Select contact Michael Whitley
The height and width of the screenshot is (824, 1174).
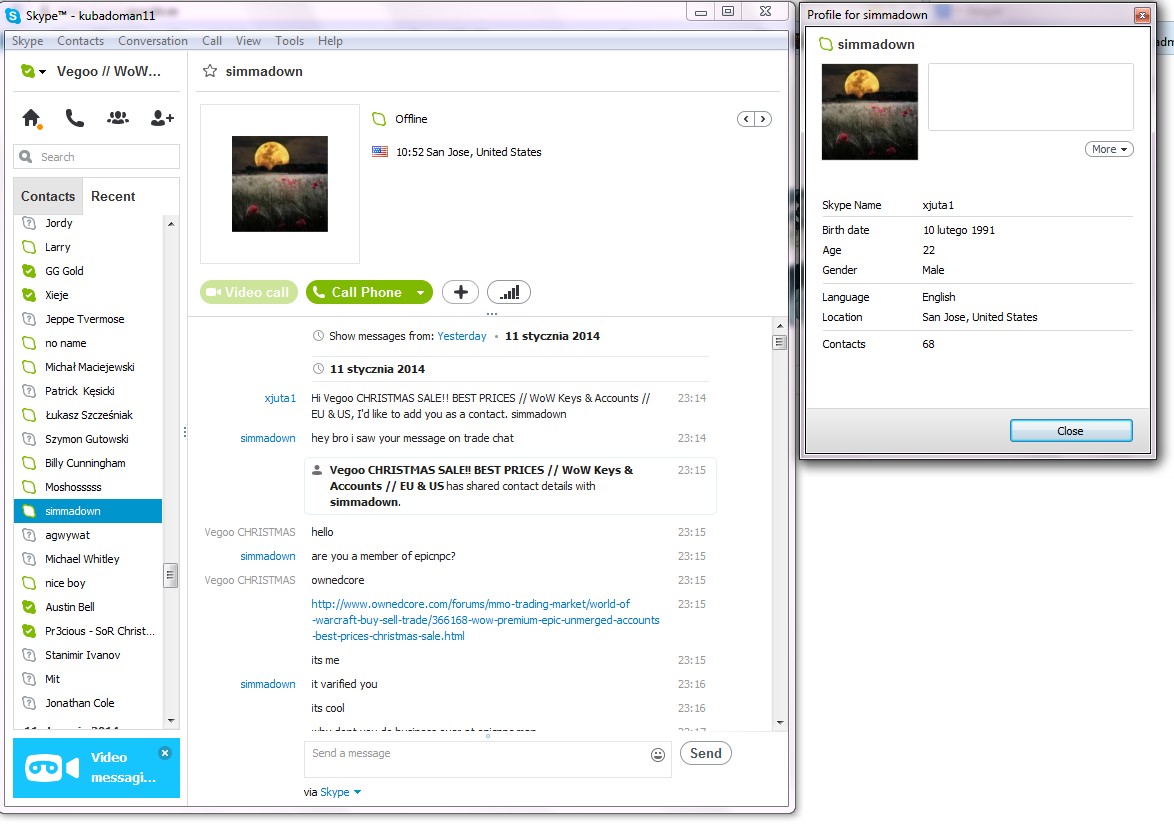(88, 558)
